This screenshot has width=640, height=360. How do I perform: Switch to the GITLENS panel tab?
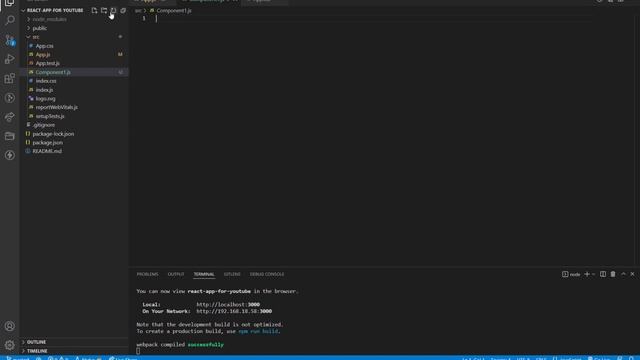[x=232, y=274]
